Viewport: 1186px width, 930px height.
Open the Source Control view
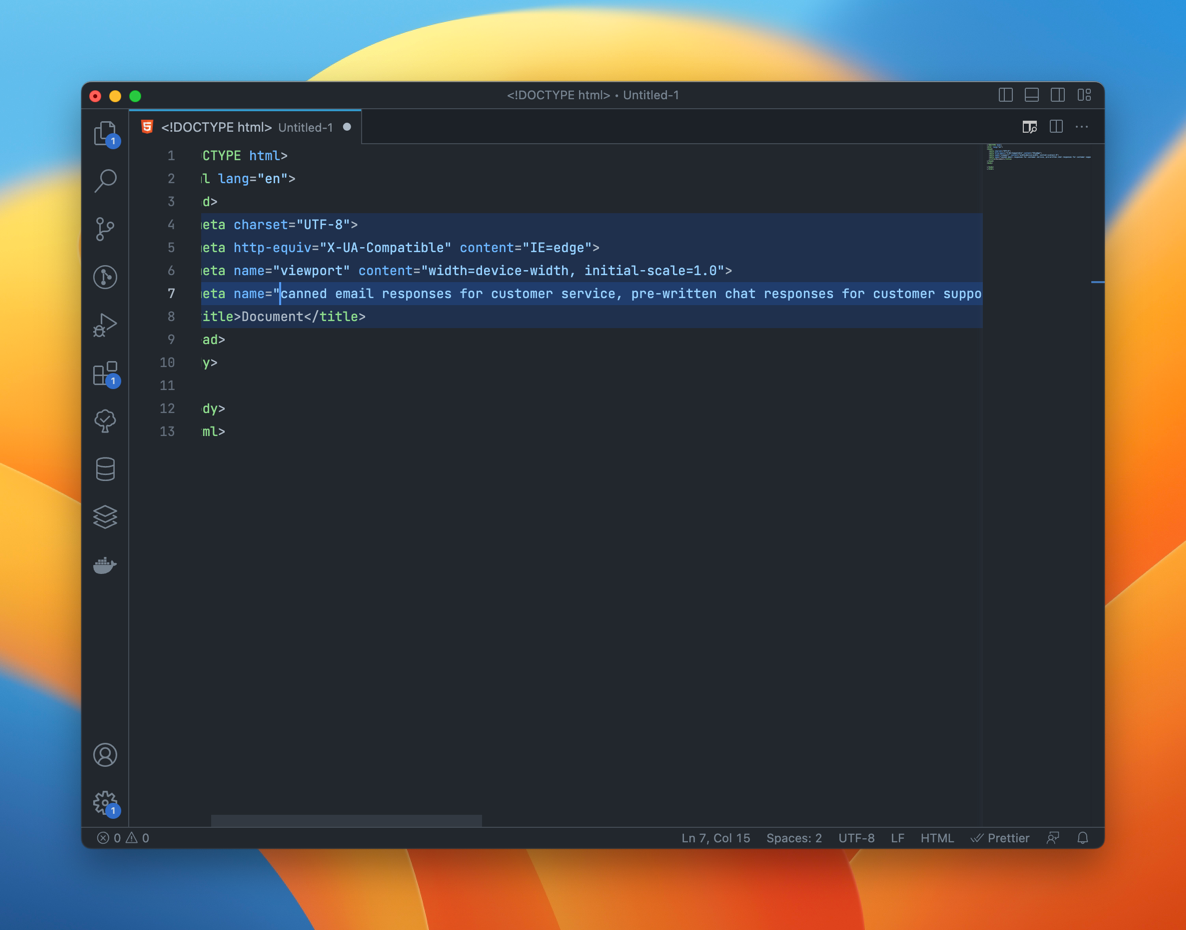coord(105,229)
